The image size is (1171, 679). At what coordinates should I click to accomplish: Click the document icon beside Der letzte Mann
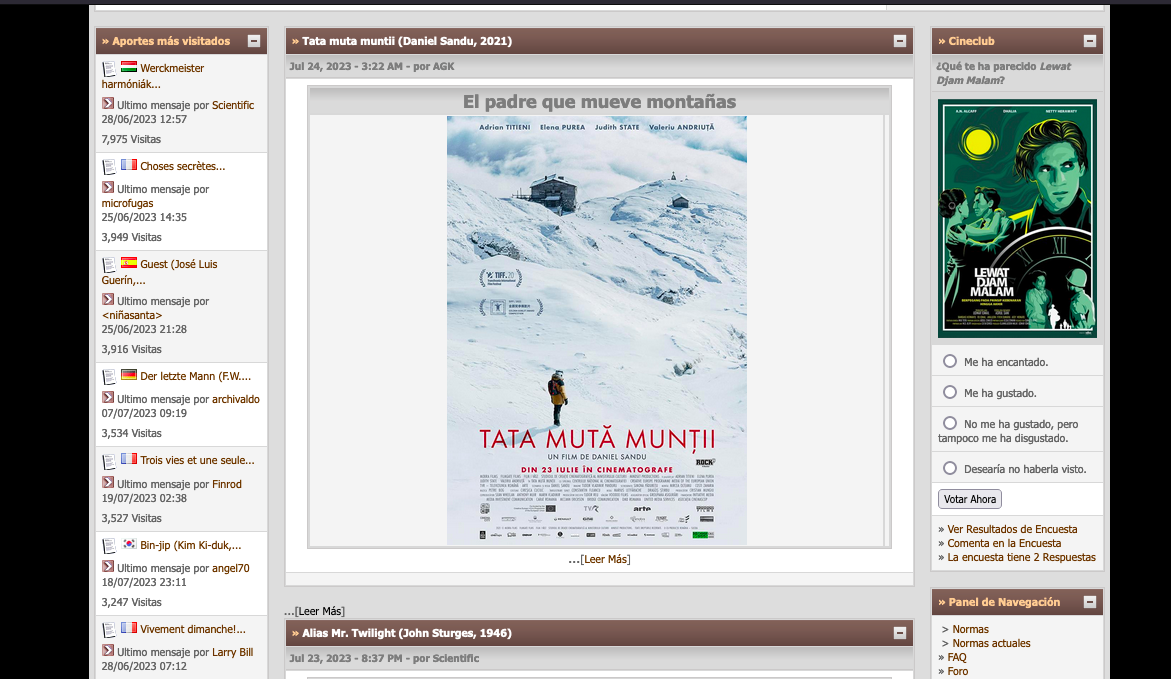109,376
